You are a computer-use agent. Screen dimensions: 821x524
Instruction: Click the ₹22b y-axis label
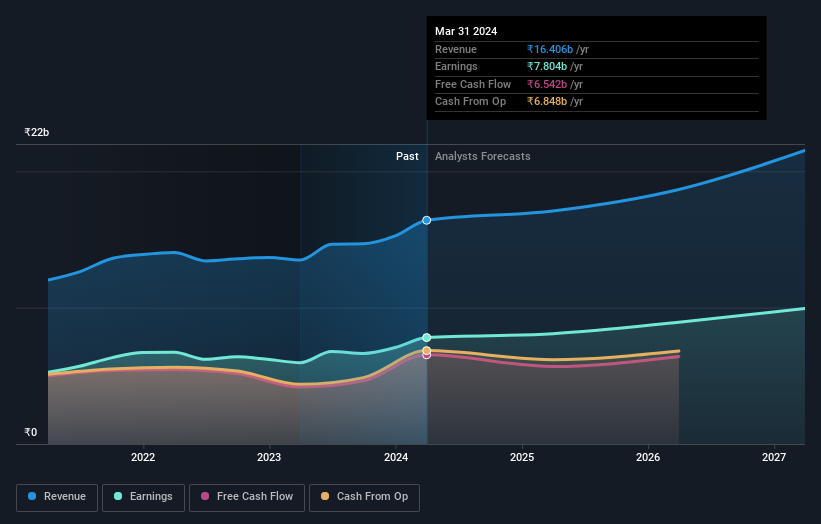pos(37,132)
